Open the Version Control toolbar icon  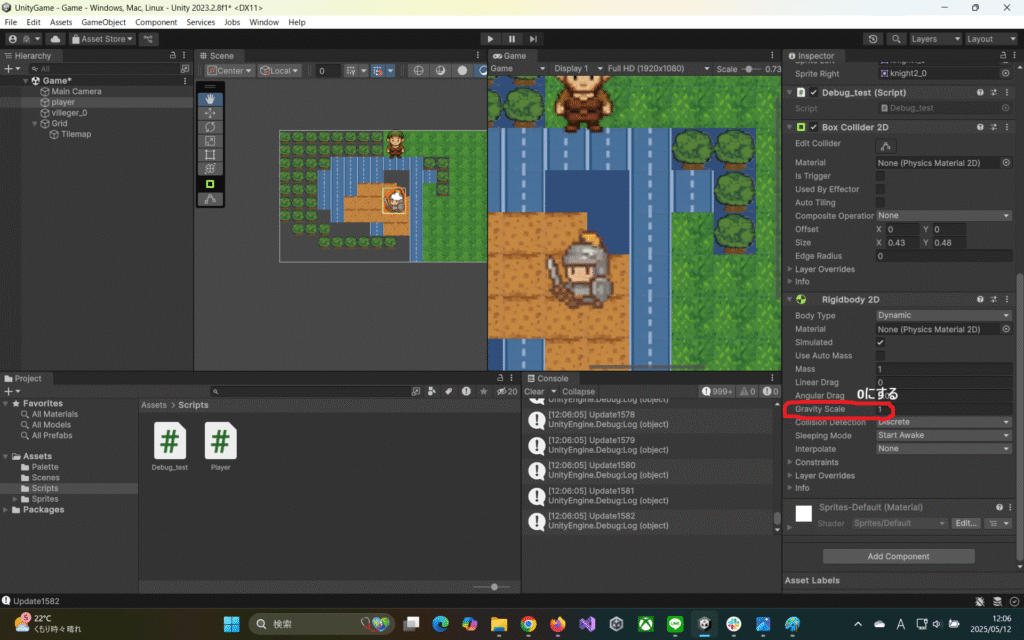[148, 39]
